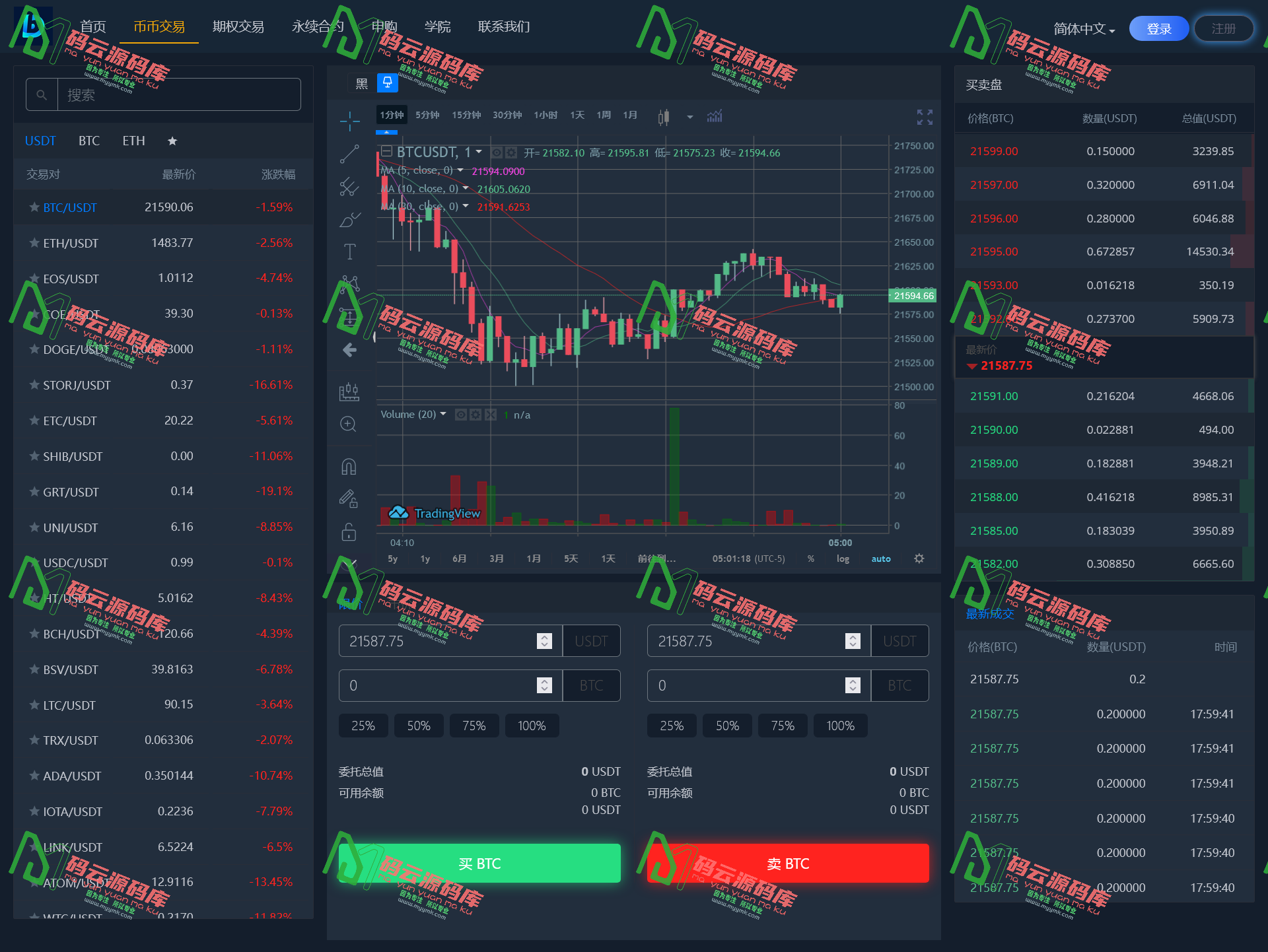The image size is (1268, 952).
Task: Switch to the BTC market tab
Action: pos(89,141)
